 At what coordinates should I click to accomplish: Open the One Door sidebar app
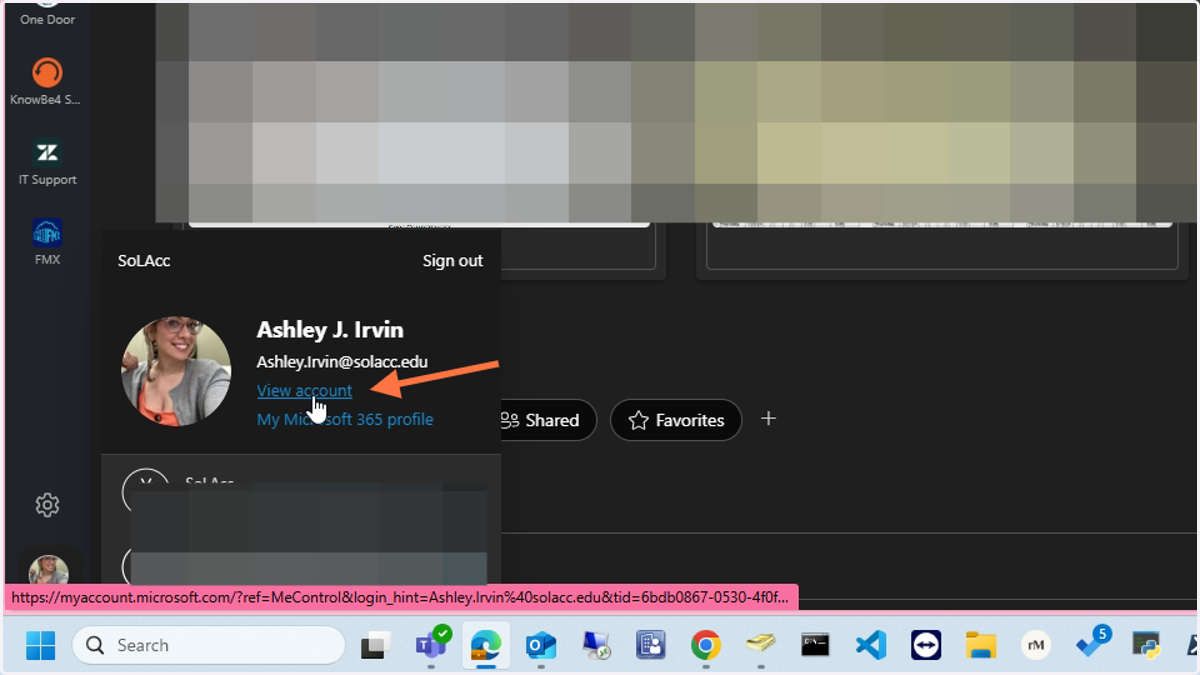[x=47, y=14]
